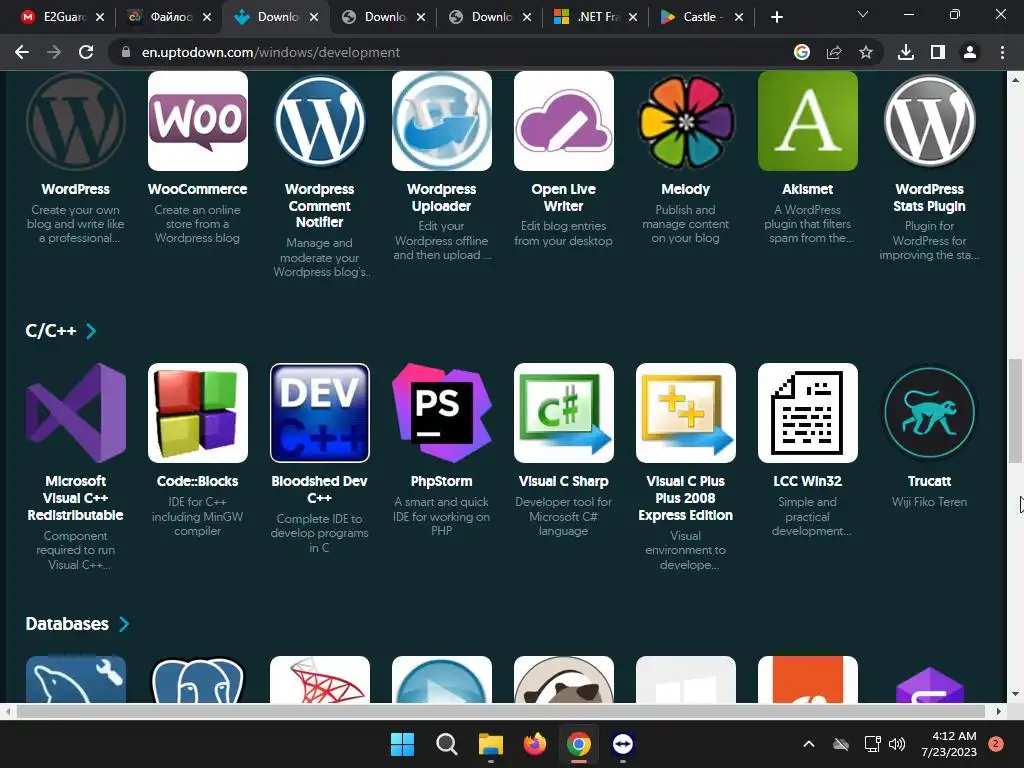Open the Visual C Sharp icon
Screen dimensions: 1024x768
click(x=564, y=413)
